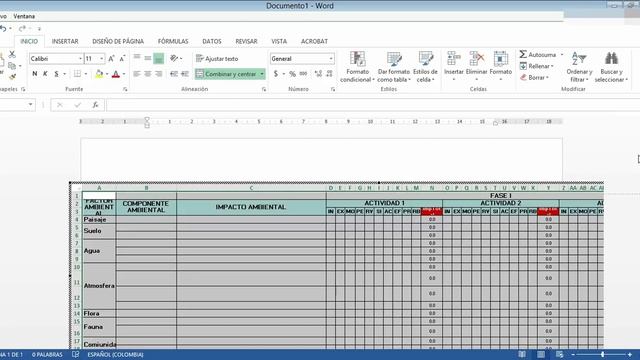The height and width of the screenshot is (360, 640).
Task: Align text to bottom of cell
Action: point(158,58)
